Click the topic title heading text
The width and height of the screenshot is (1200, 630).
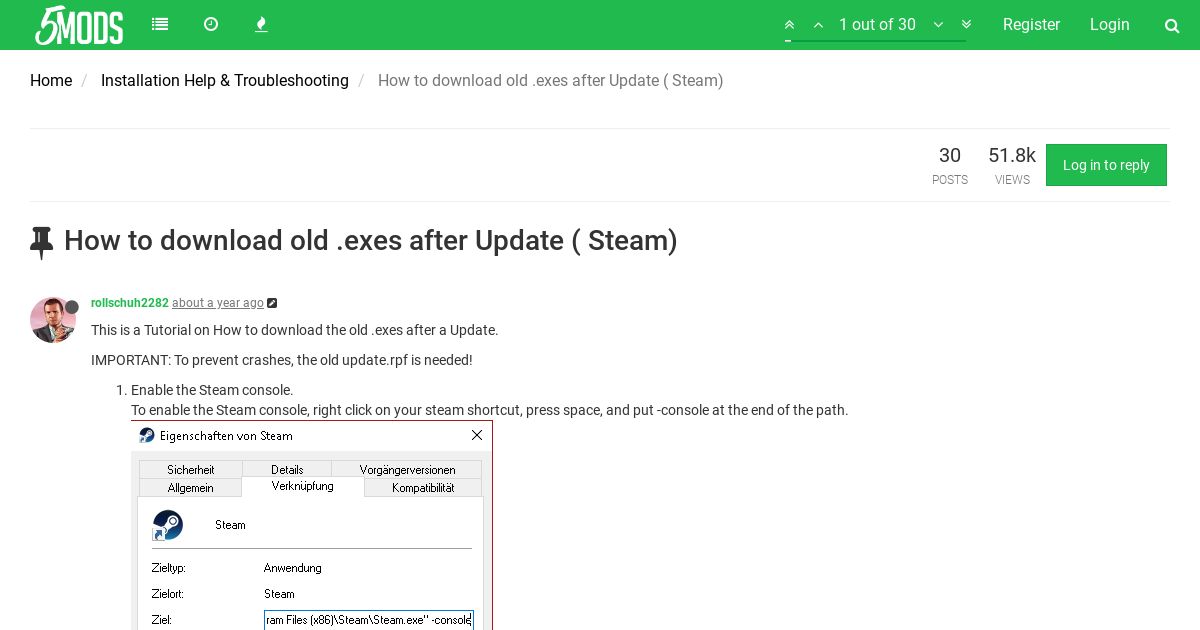(371, 241)
